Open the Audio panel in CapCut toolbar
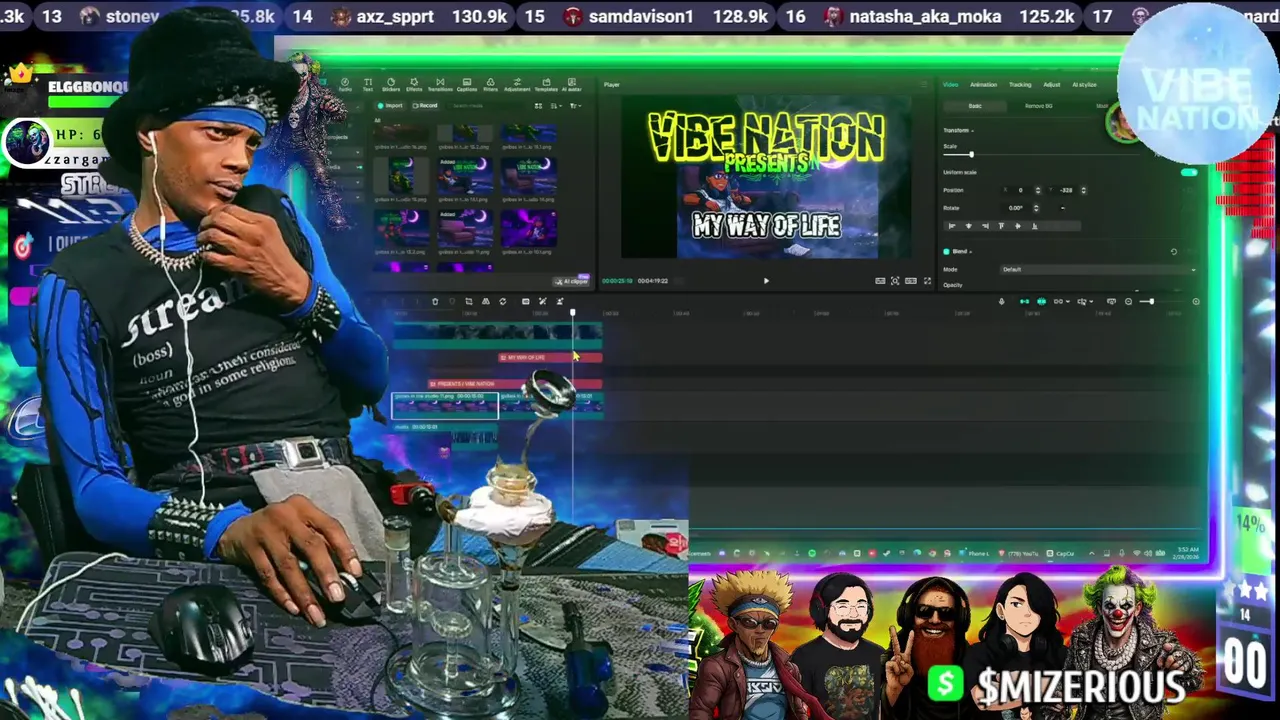This screenshot has width=1280, height=720. tap(345, 84)
